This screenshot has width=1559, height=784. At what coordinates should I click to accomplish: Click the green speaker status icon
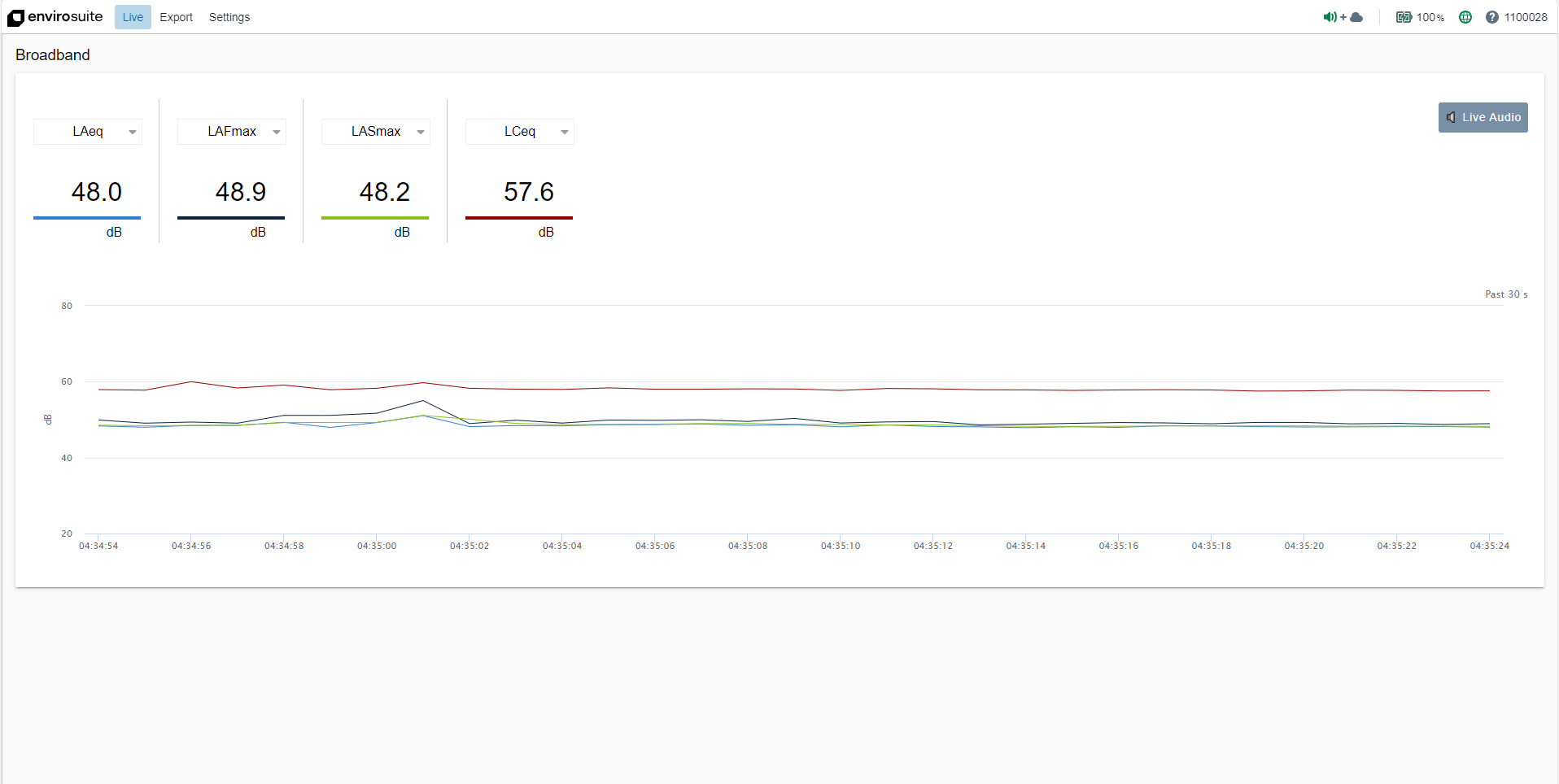point(1330,17)
